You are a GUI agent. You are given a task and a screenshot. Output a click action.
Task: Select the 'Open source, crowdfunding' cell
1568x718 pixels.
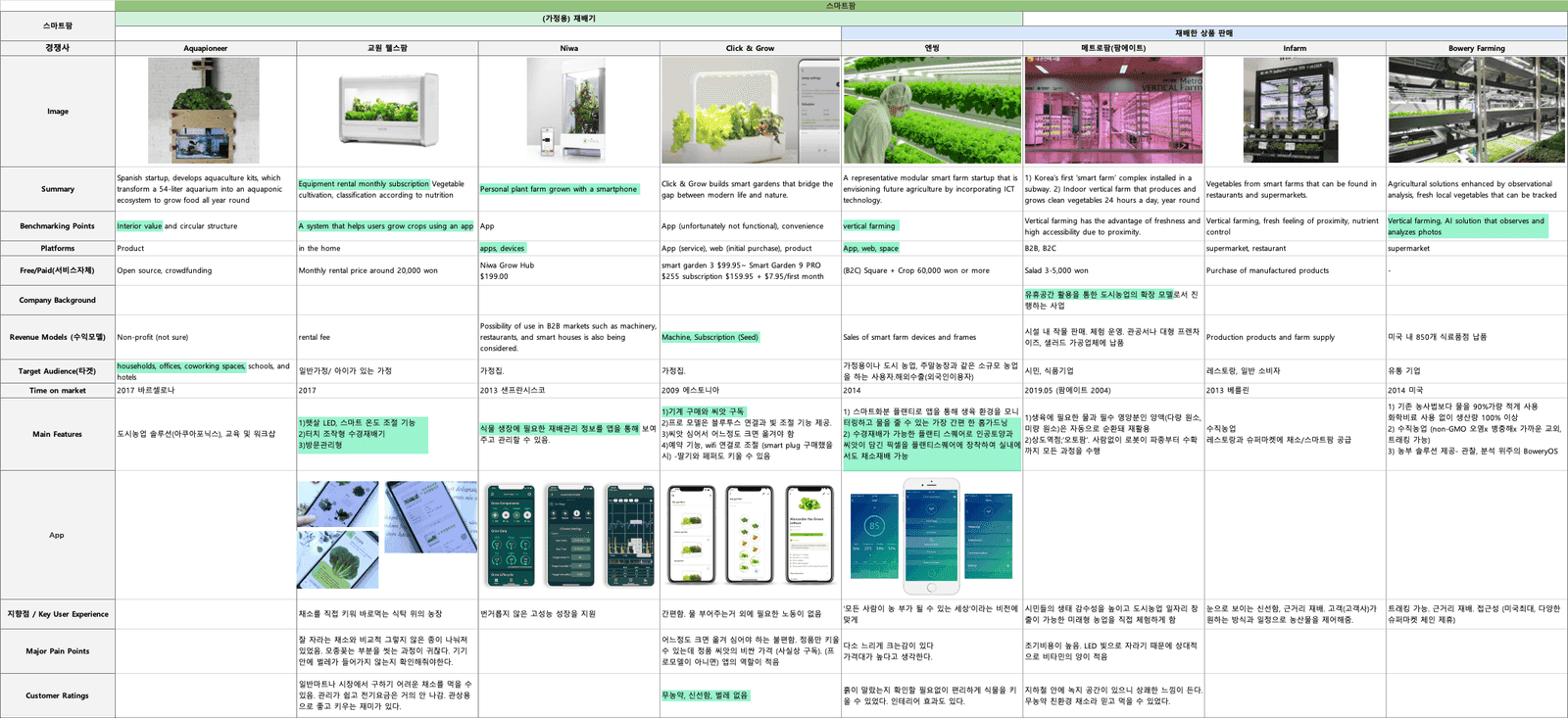(x=206, y=270)
